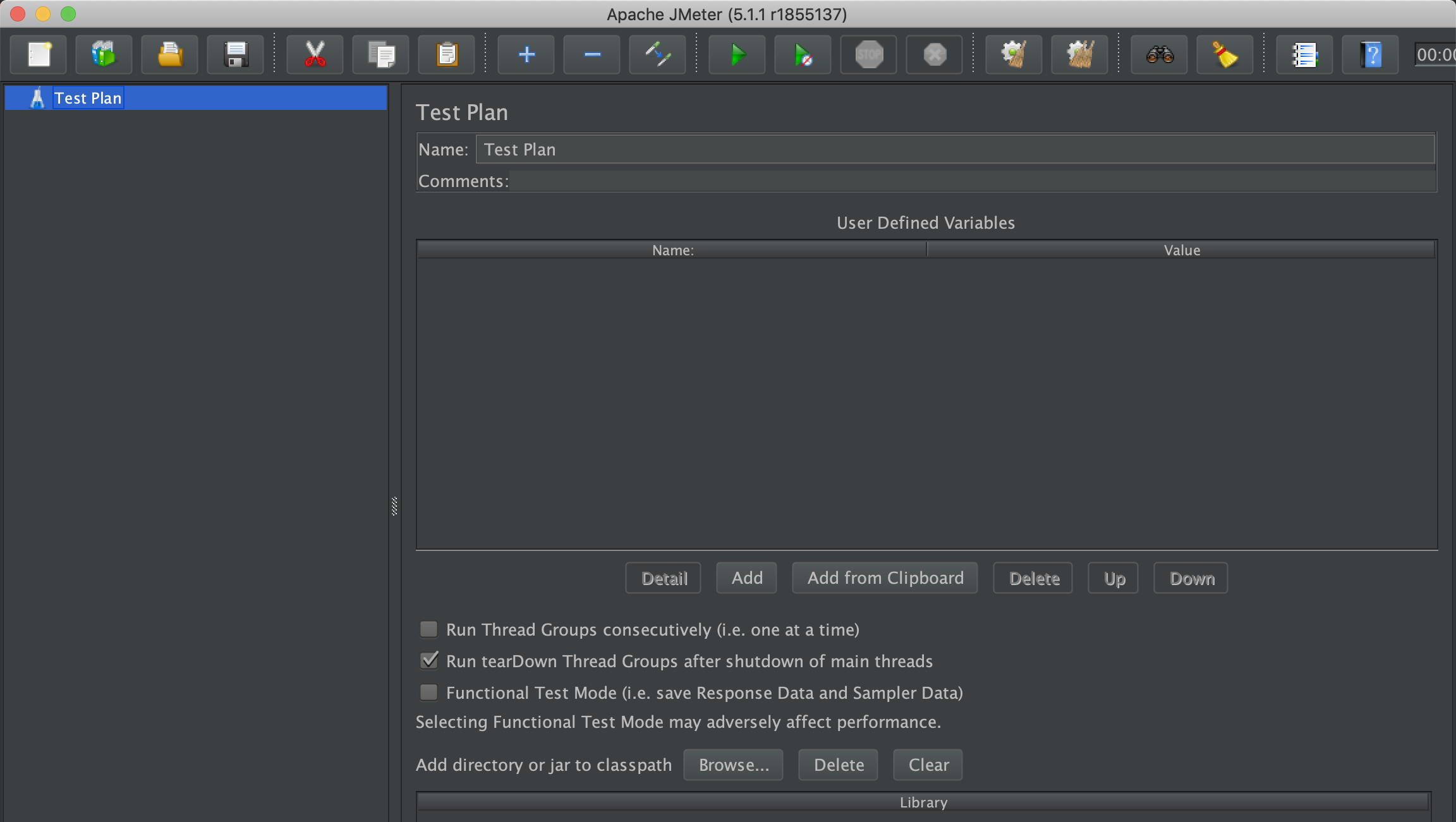
Task: Click the Detail button
Action: click(664, 578)
